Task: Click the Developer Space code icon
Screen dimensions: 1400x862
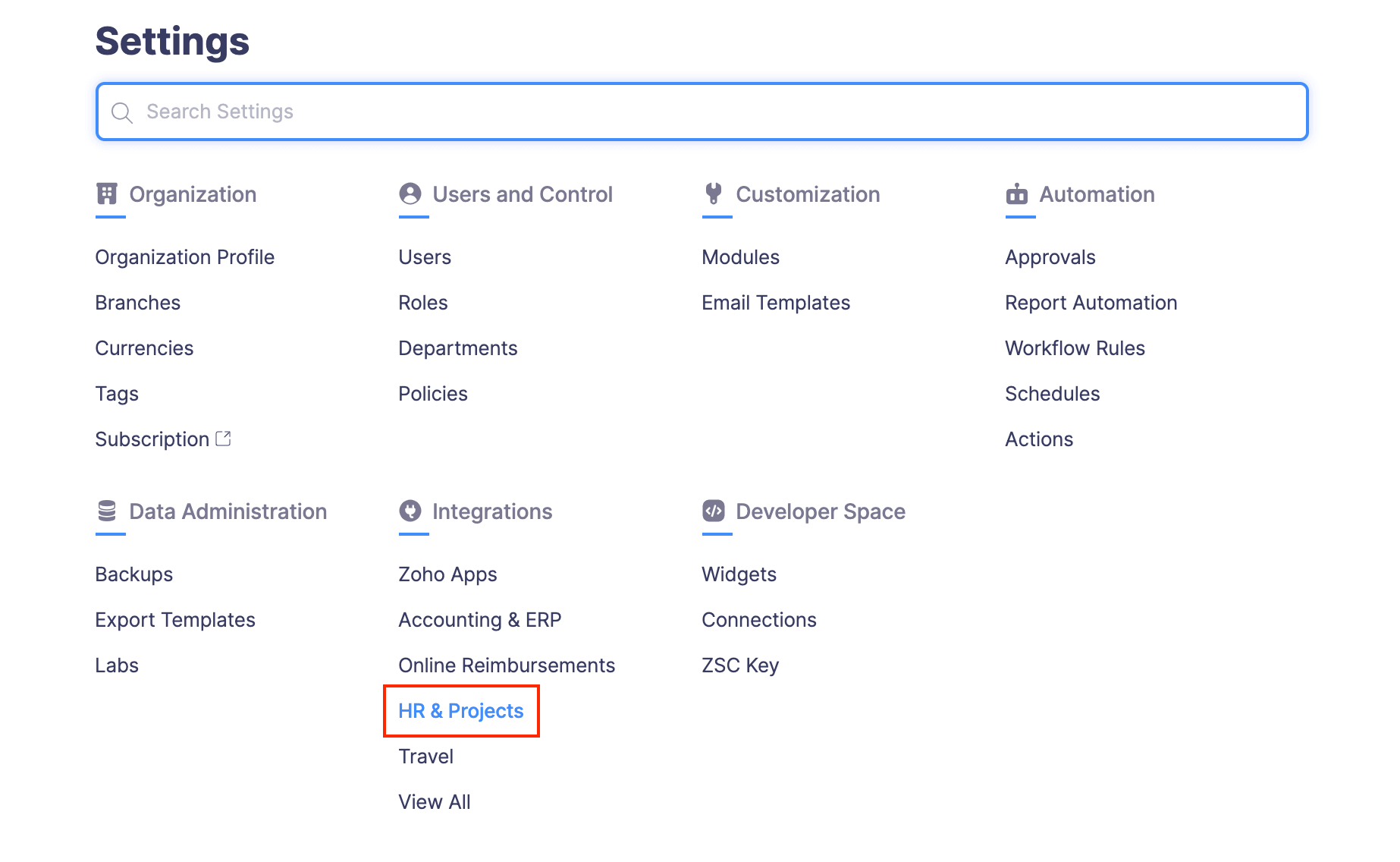Action: (714, 511)
